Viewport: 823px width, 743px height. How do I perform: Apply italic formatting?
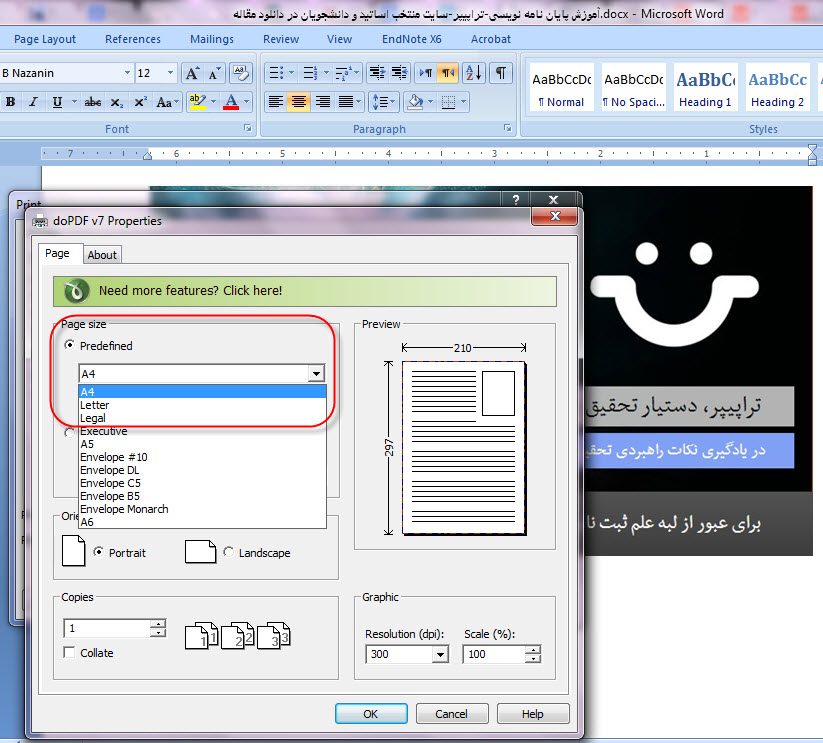33,102
